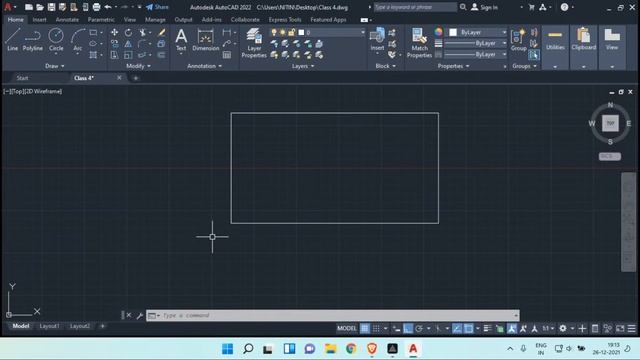Viewport: 640px width, 360px height.
Task: Select the Line tool
Action: pos(12,40)
